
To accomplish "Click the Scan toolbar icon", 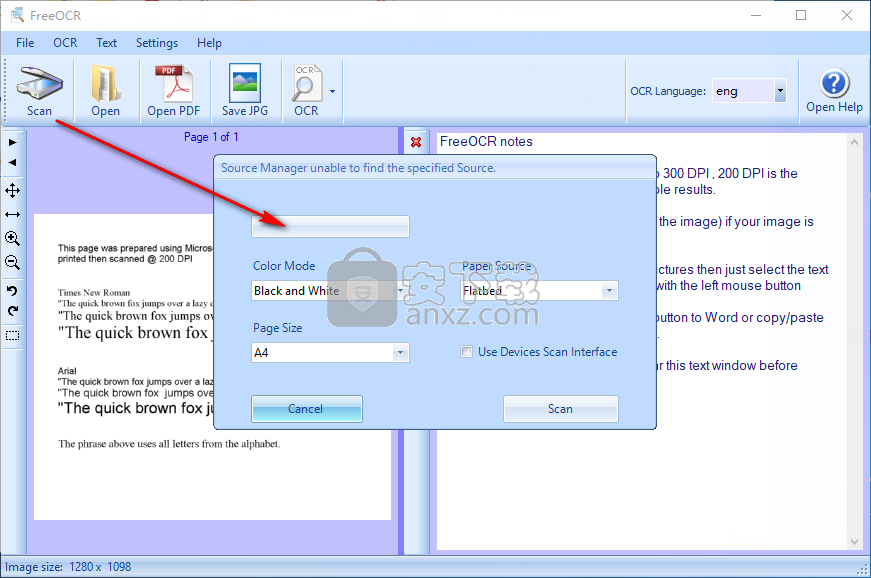I will point(39,91).
